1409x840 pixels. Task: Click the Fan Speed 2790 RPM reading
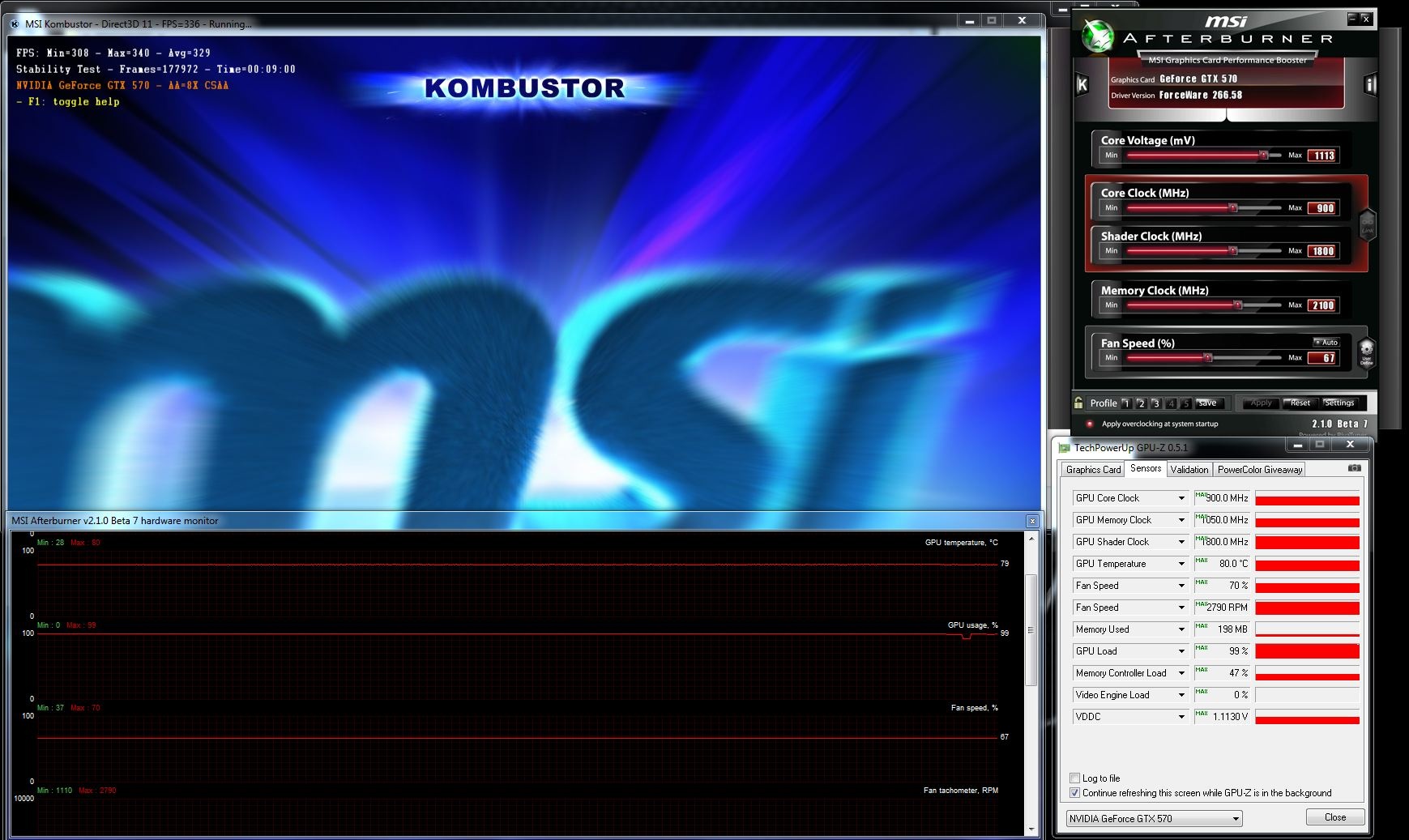[x=1223, y=608]
